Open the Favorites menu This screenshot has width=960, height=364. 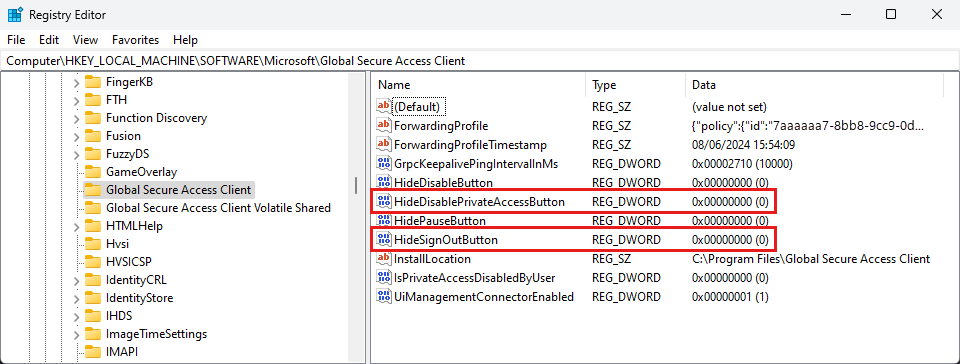(x=135, y=40)
